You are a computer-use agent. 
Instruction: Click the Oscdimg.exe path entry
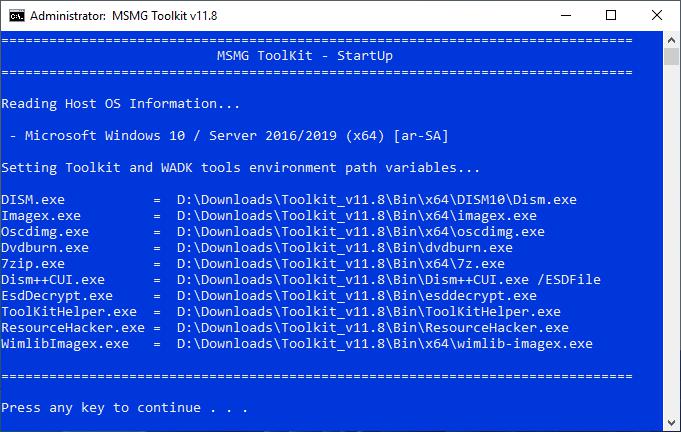click(x=273, y=232)
